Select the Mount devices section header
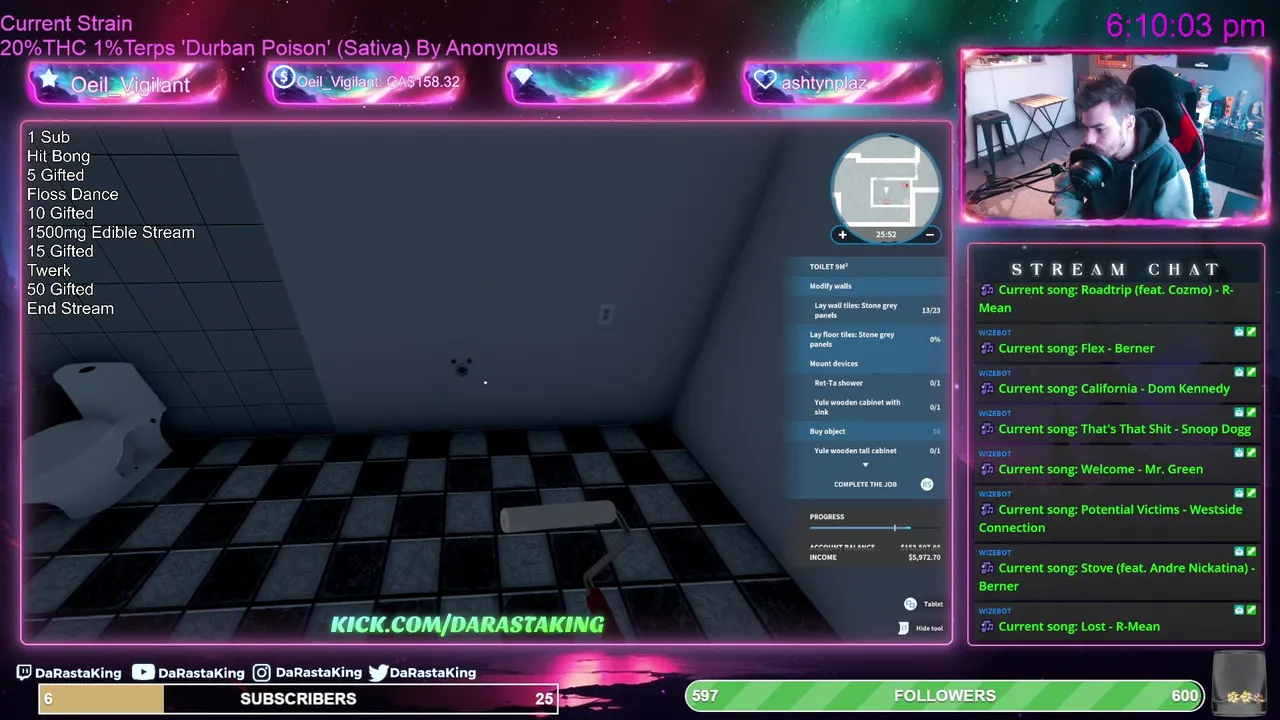Viewport: 1280px width, 720px height. click(834, 364)
